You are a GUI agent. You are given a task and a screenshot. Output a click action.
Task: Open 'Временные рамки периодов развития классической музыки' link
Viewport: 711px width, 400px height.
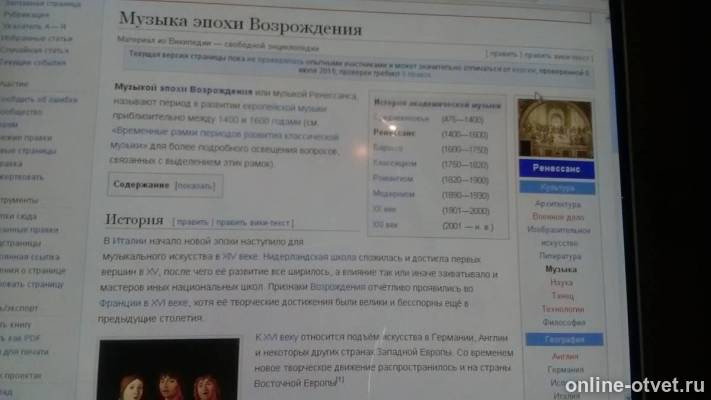pos(224,138)
